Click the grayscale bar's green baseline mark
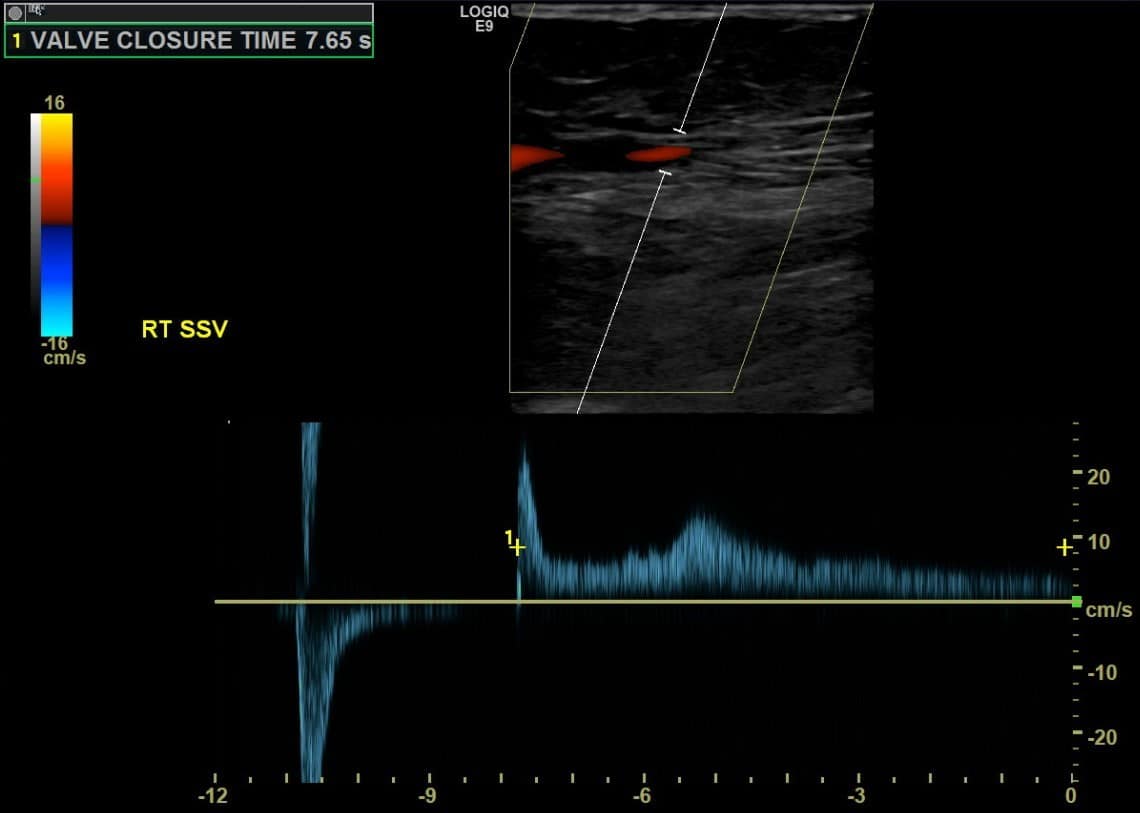 tap(36, 180)
